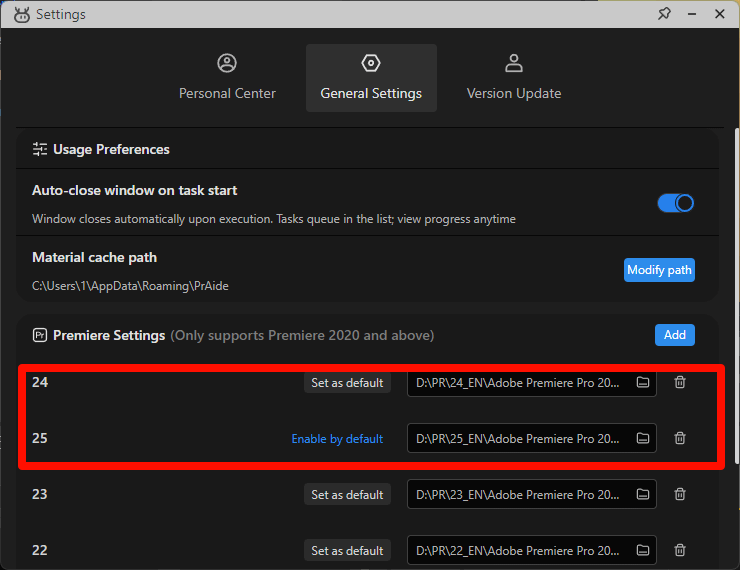Click the folder icon for Premiere 24 path

coord(643,383)
